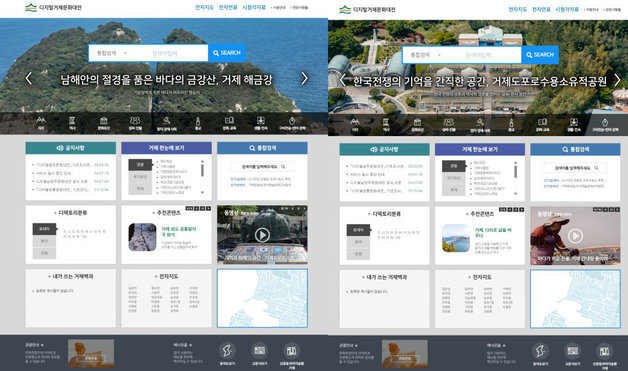Open the 공지사항 panel header on right page
Screen dimensions: 628x371
tap(384, 149)
